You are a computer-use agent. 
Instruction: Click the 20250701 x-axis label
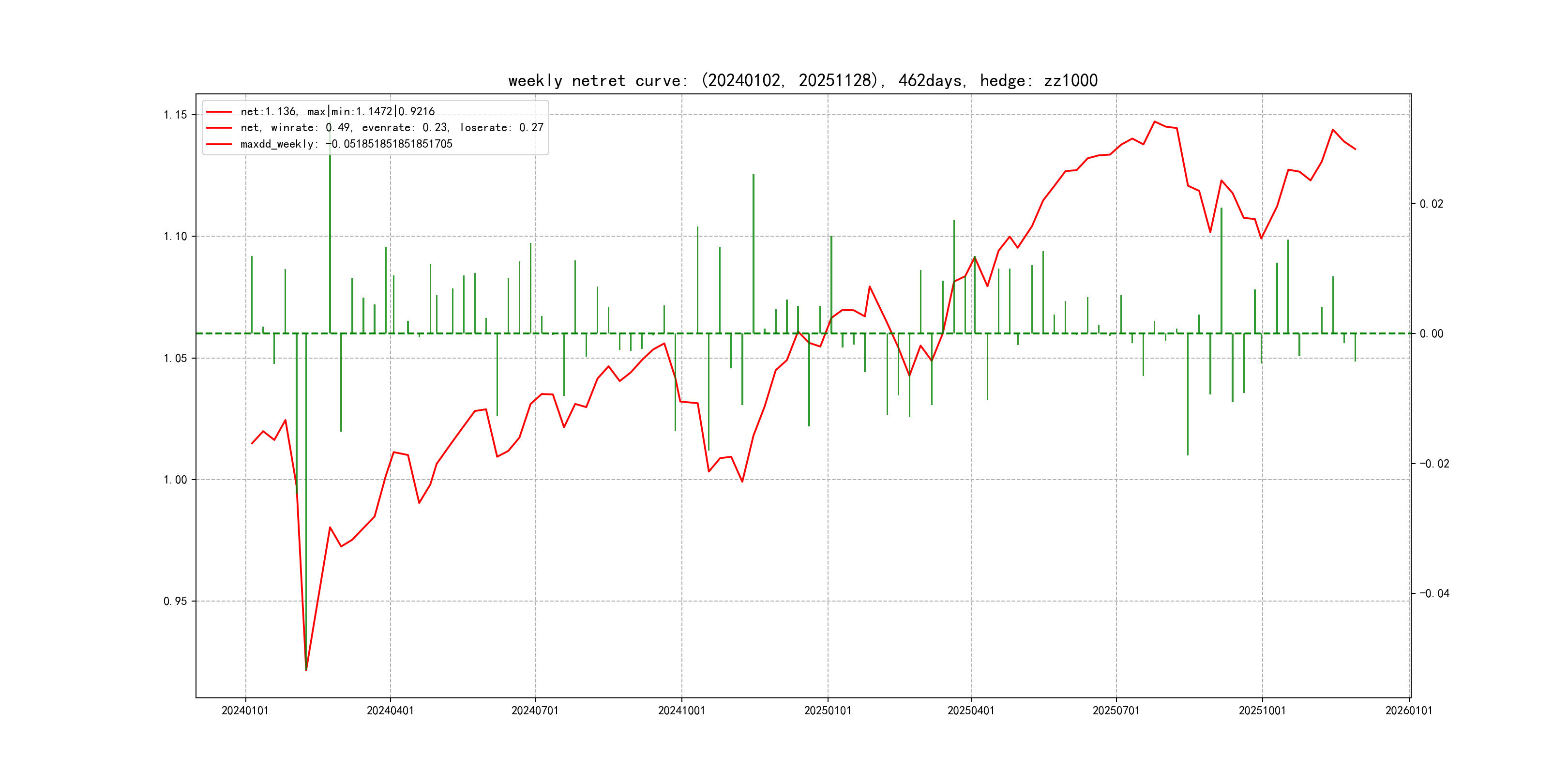(x=1116, y=711)
